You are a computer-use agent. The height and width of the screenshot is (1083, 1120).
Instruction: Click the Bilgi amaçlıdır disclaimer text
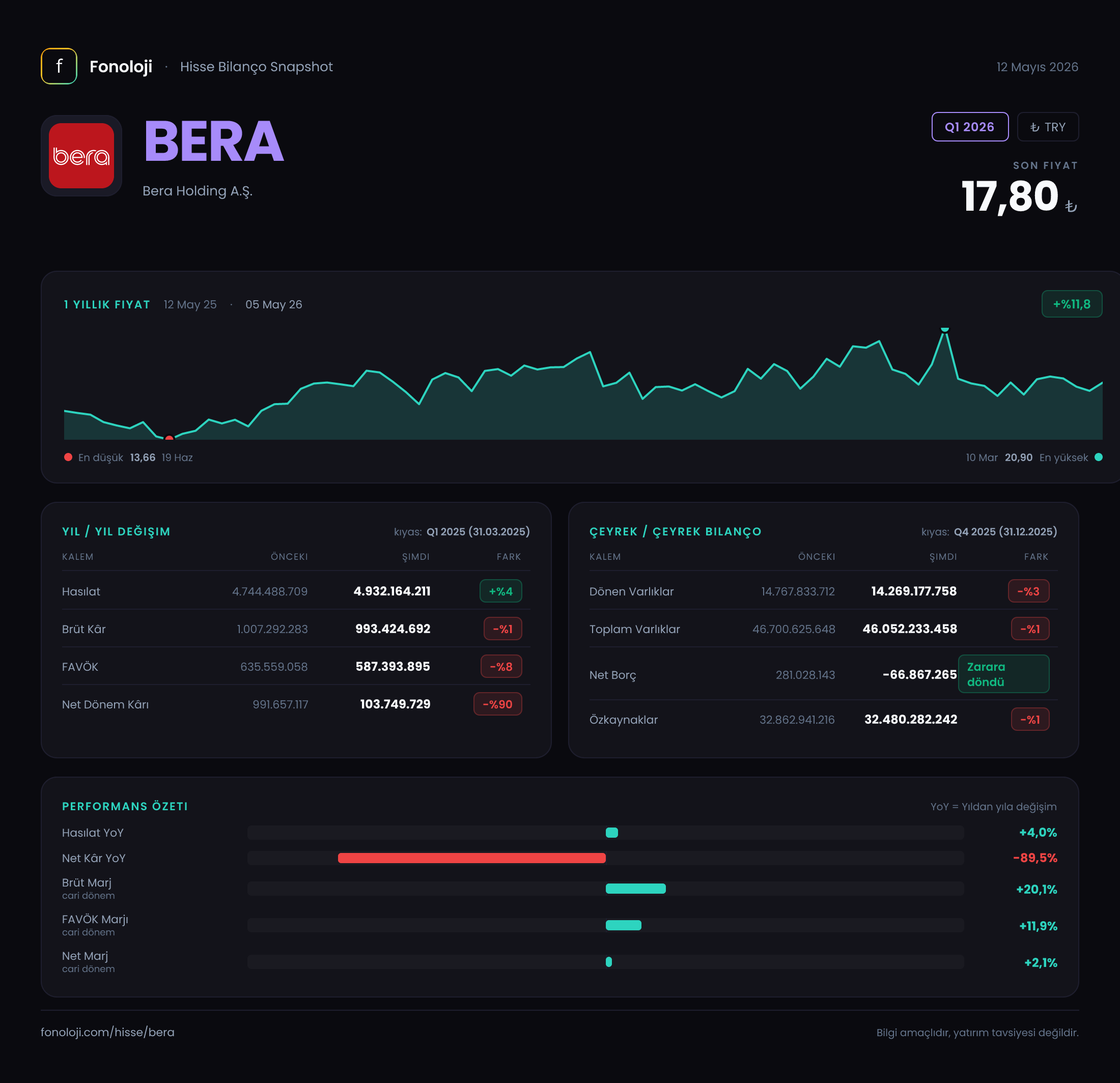point(977,1033)
